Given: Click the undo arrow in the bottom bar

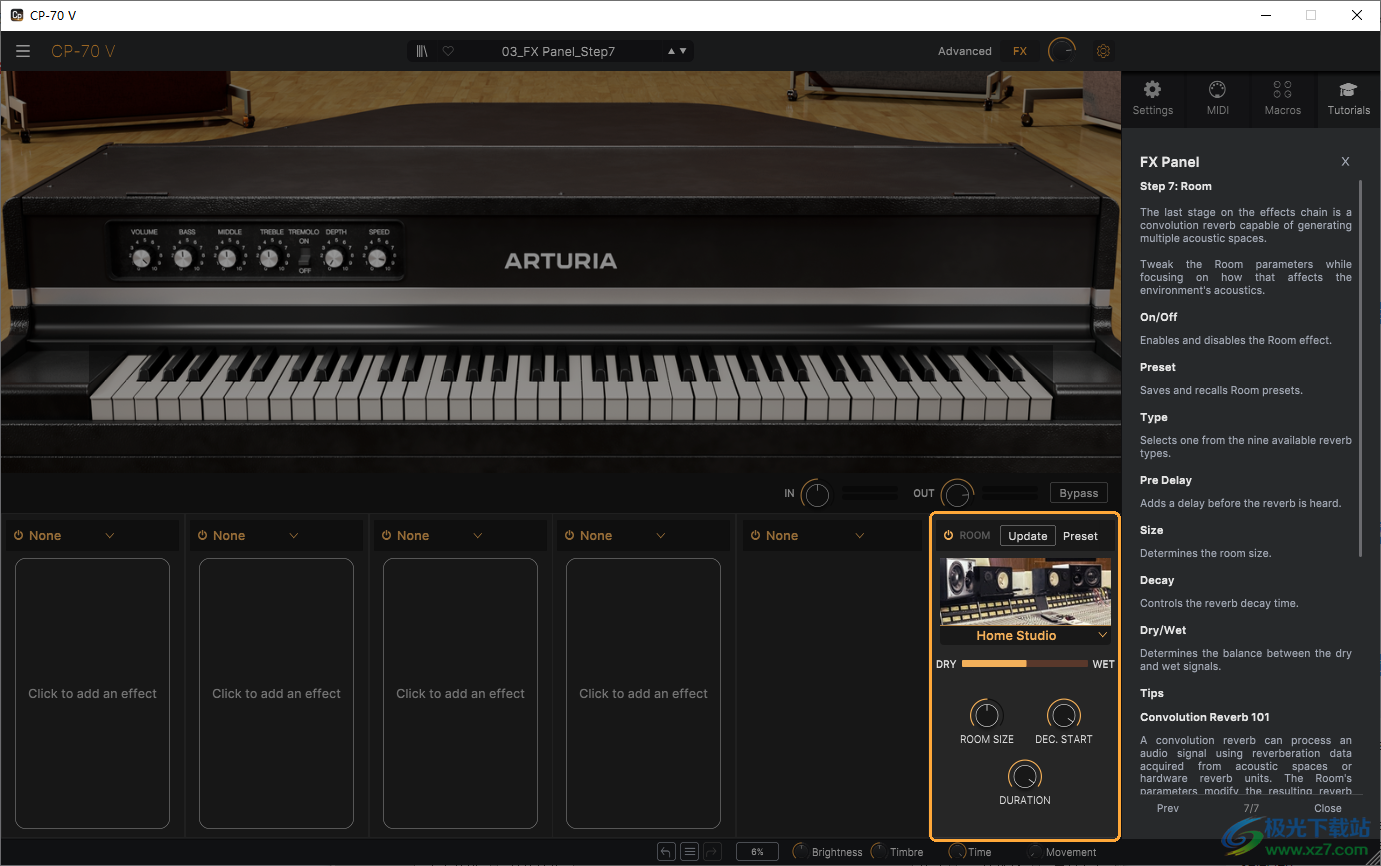Looking at the screenshot, I should point(666,851).
